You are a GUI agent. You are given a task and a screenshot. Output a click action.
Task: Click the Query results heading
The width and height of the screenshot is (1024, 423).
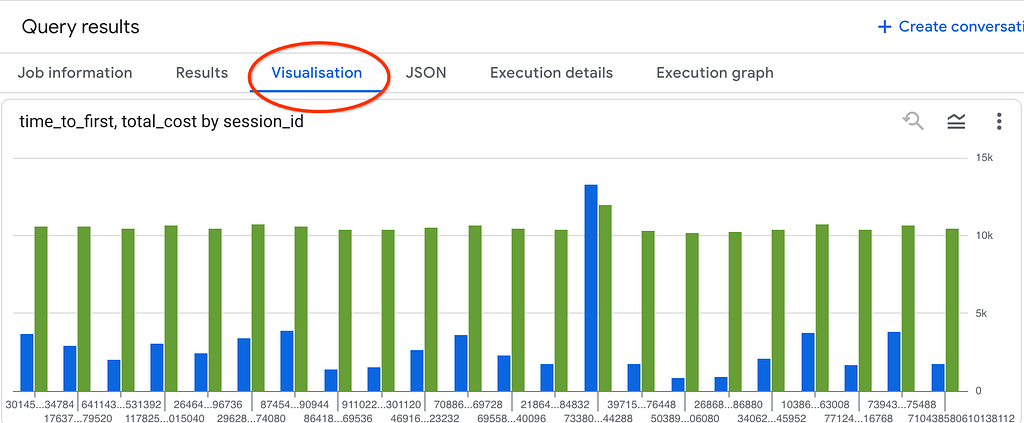point(80,27)
